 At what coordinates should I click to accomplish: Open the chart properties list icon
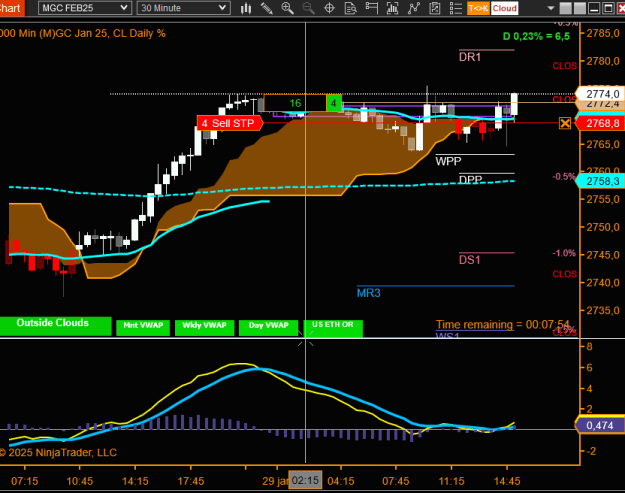[x=456, y=8]
